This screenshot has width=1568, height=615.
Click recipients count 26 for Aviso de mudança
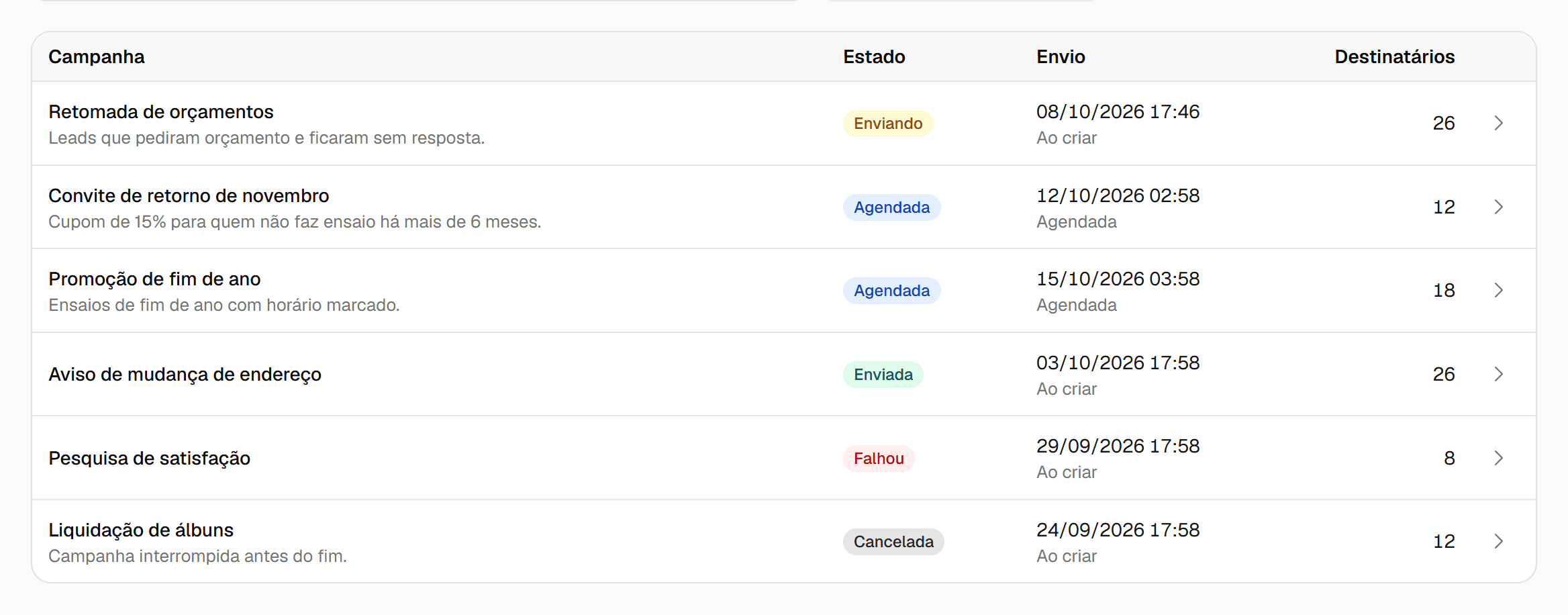1444,374
